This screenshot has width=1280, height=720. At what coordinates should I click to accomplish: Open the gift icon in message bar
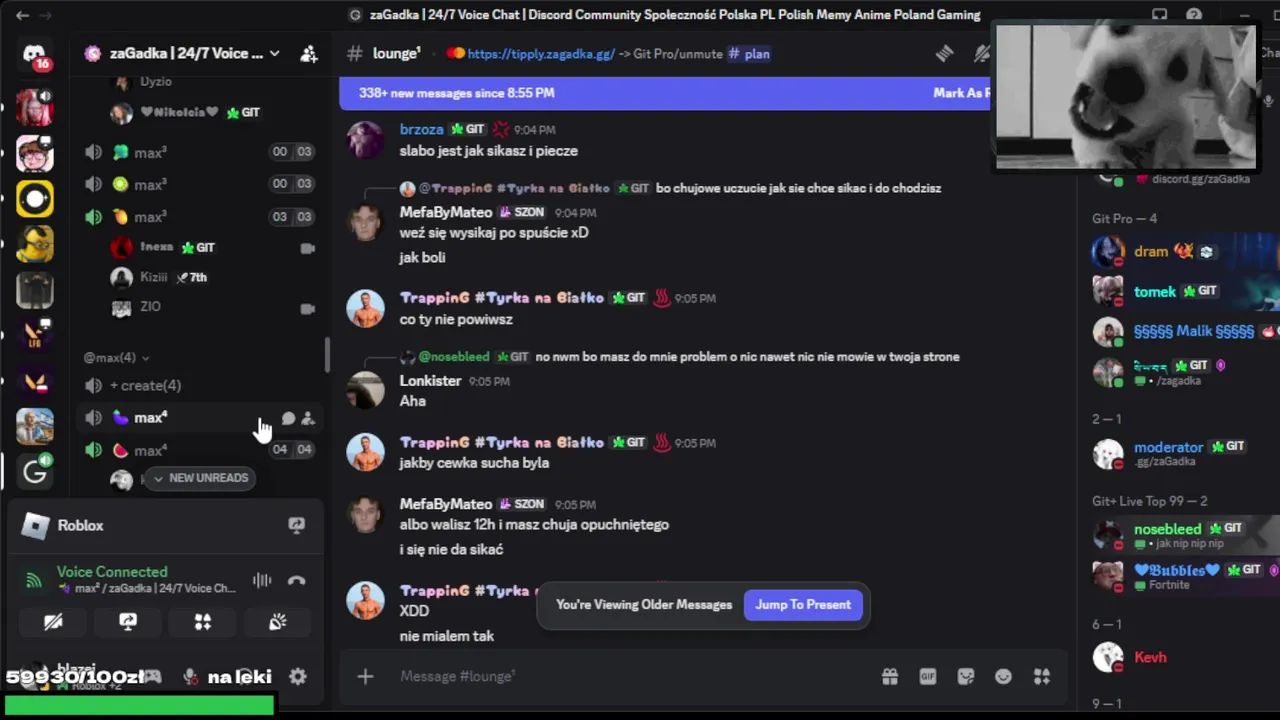coord(889,677)
